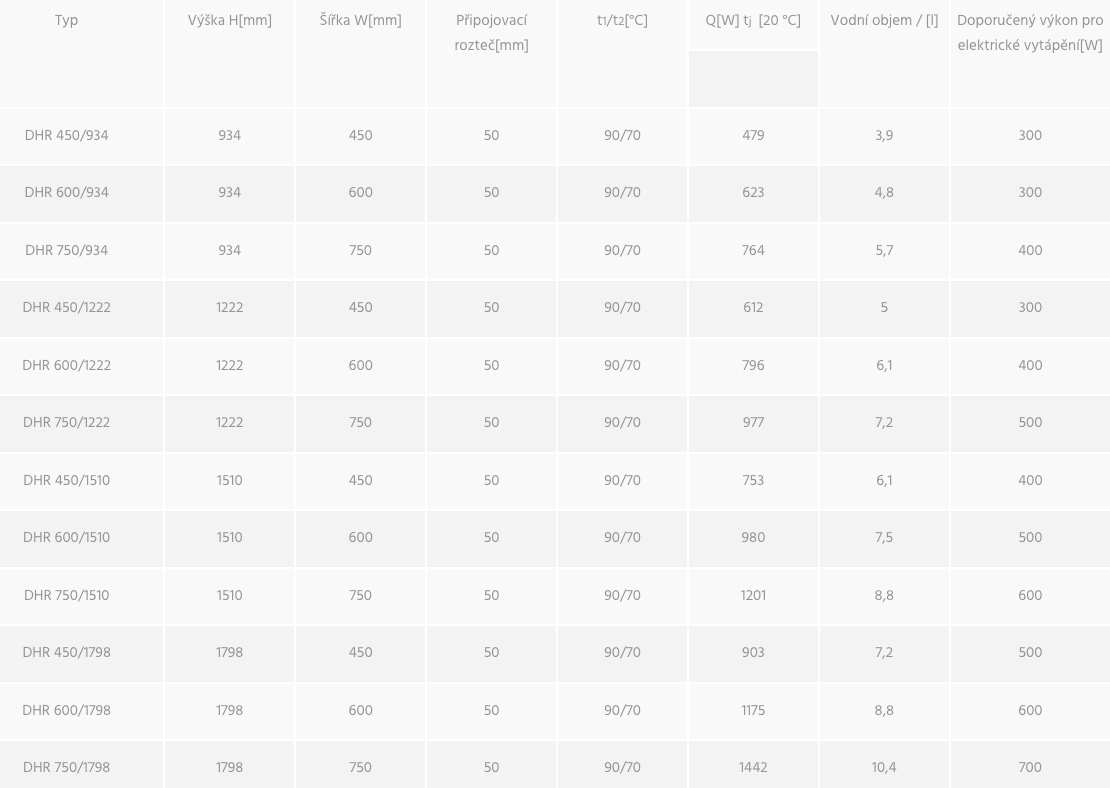Select the 1201 W output cell
Viewport: 1110px width, 788px height.
(x=753, y=596)
